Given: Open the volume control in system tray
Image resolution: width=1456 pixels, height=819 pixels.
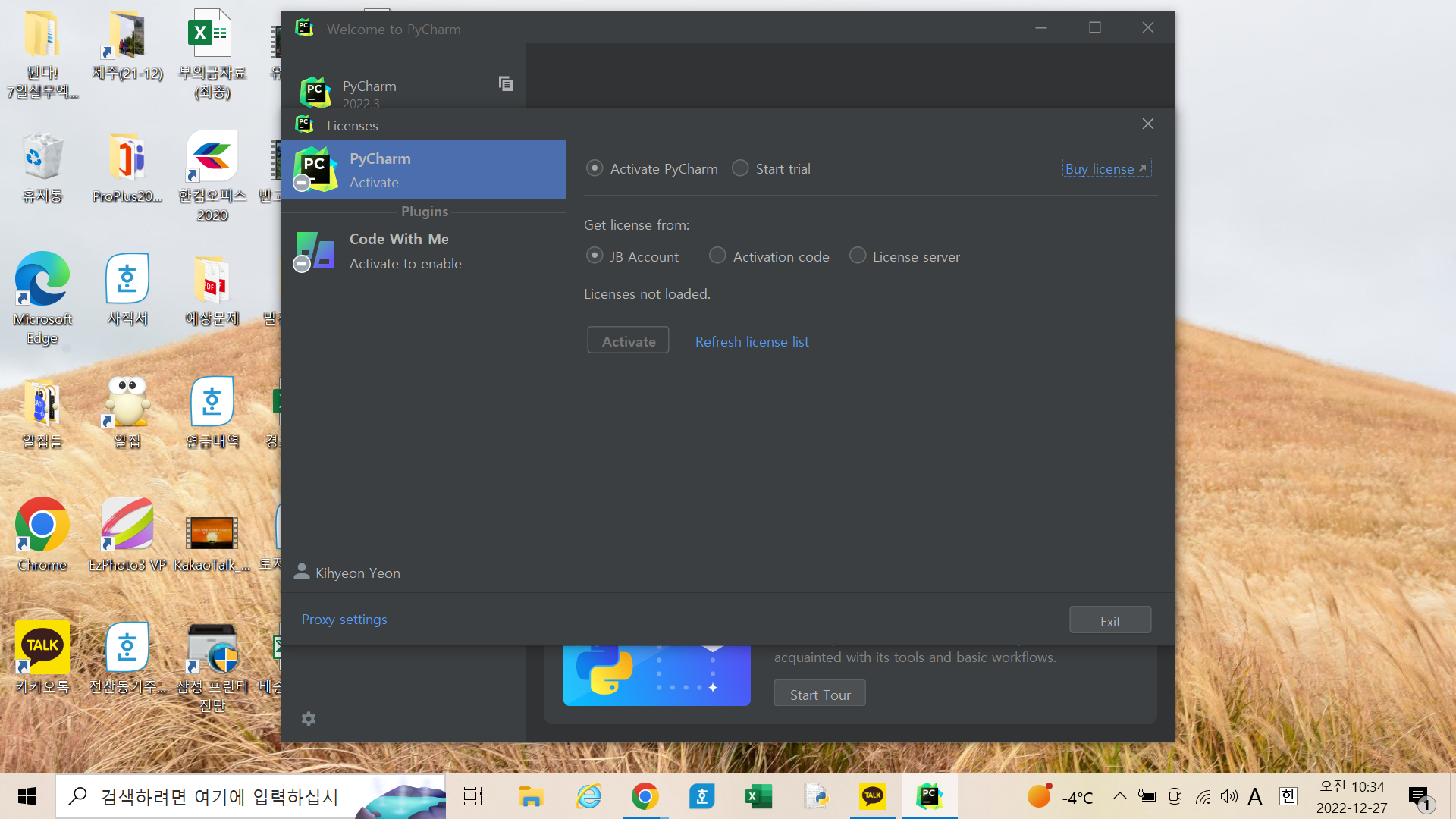Looking at the screenshot, I should click(x=1228, y=796).
